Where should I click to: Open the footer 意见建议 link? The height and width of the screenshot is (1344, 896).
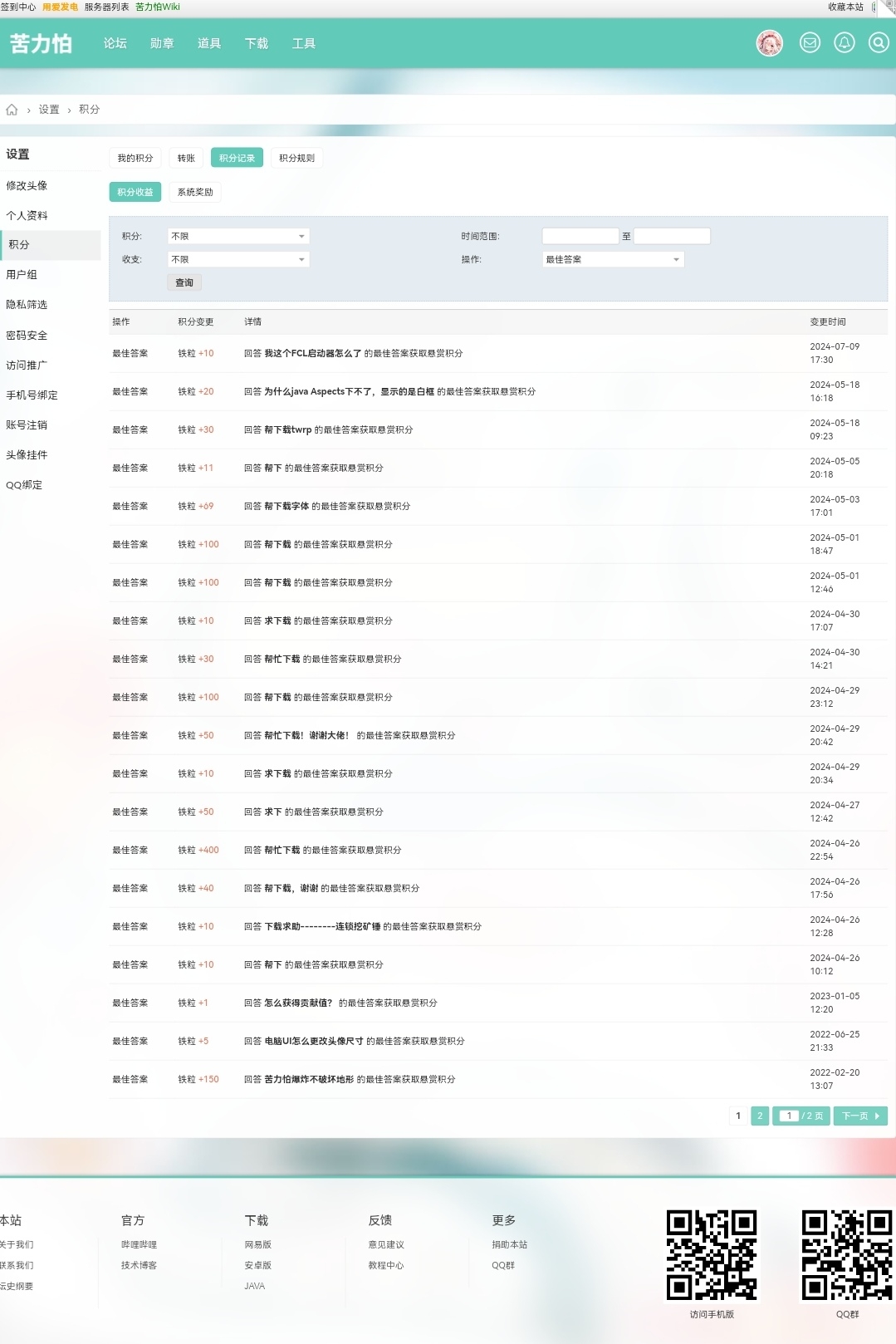(x=386, y=1245)
